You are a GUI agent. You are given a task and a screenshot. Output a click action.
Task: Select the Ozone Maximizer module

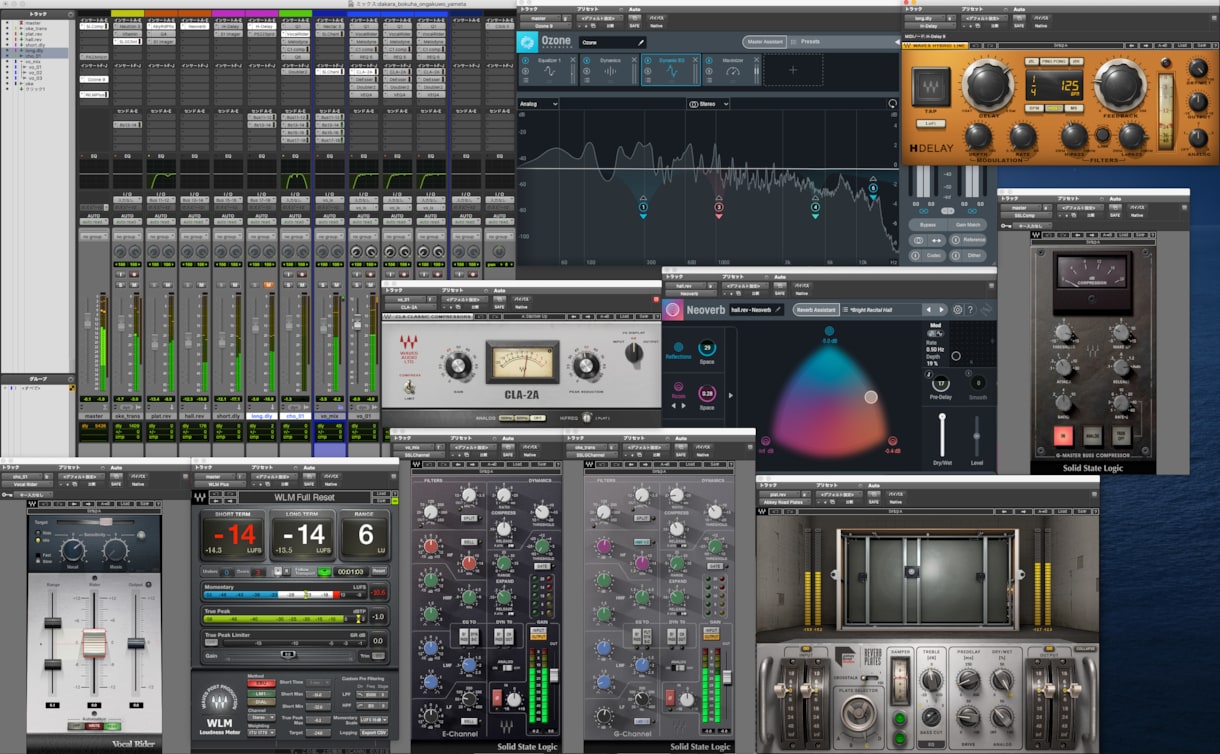[730, 70]
